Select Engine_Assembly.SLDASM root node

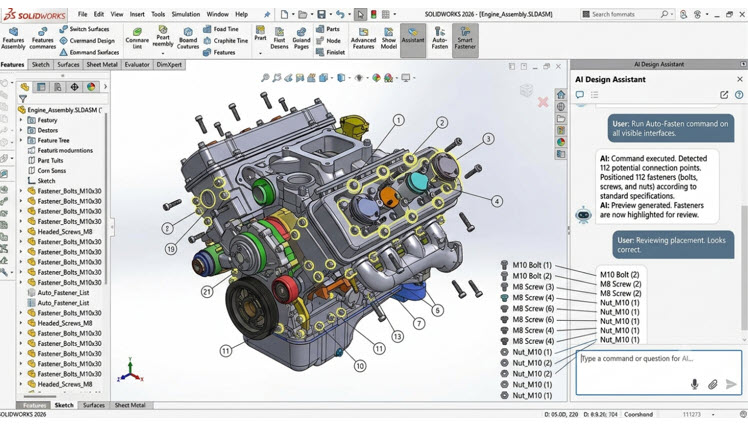coord(62,110)
